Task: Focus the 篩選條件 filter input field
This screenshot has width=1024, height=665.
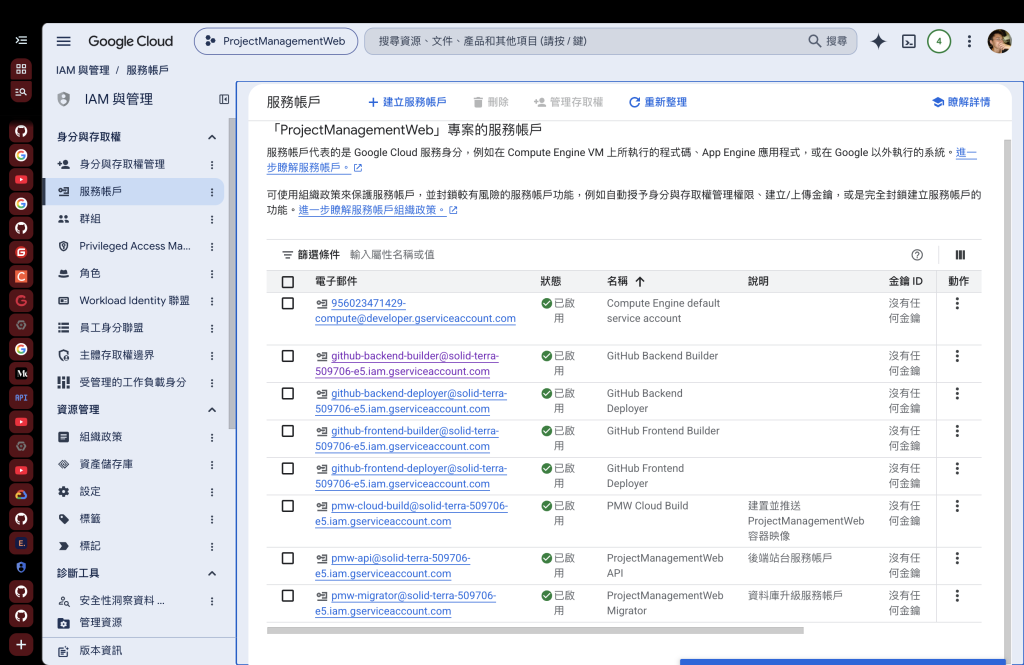Action: point(627,255)
